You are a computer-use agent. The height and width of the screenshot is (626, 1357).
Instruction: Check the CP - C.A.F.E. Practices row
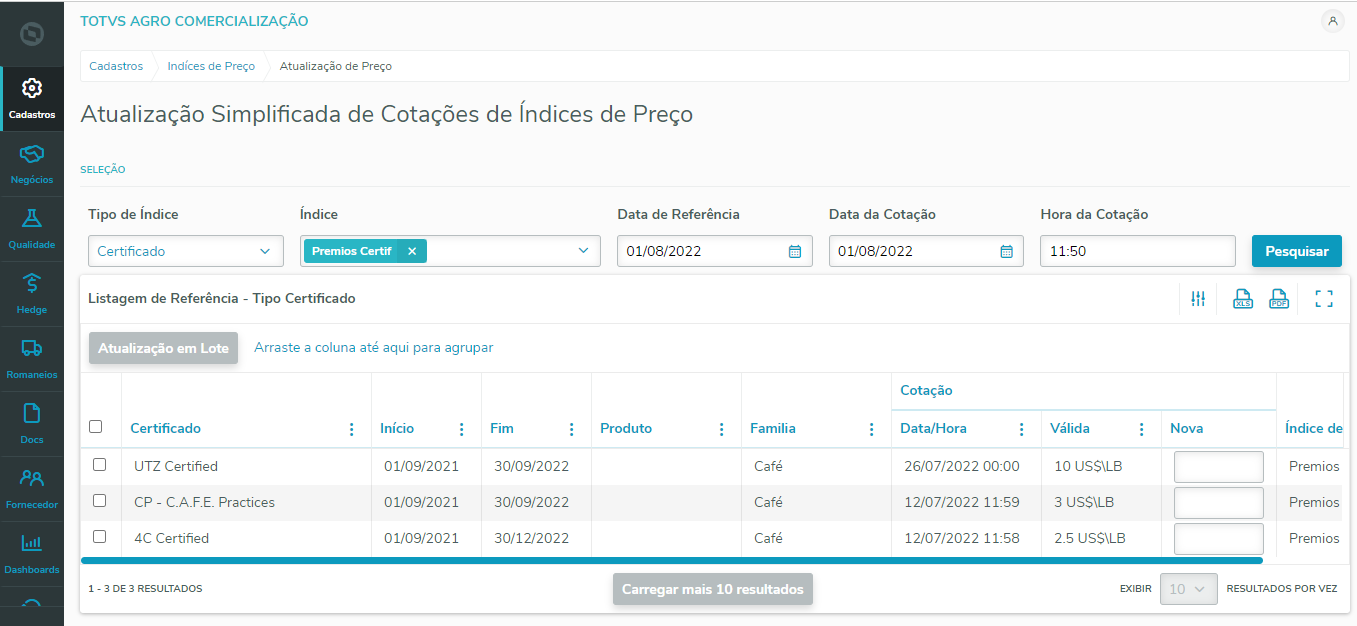pyautogui.click(x=99, y=501)
